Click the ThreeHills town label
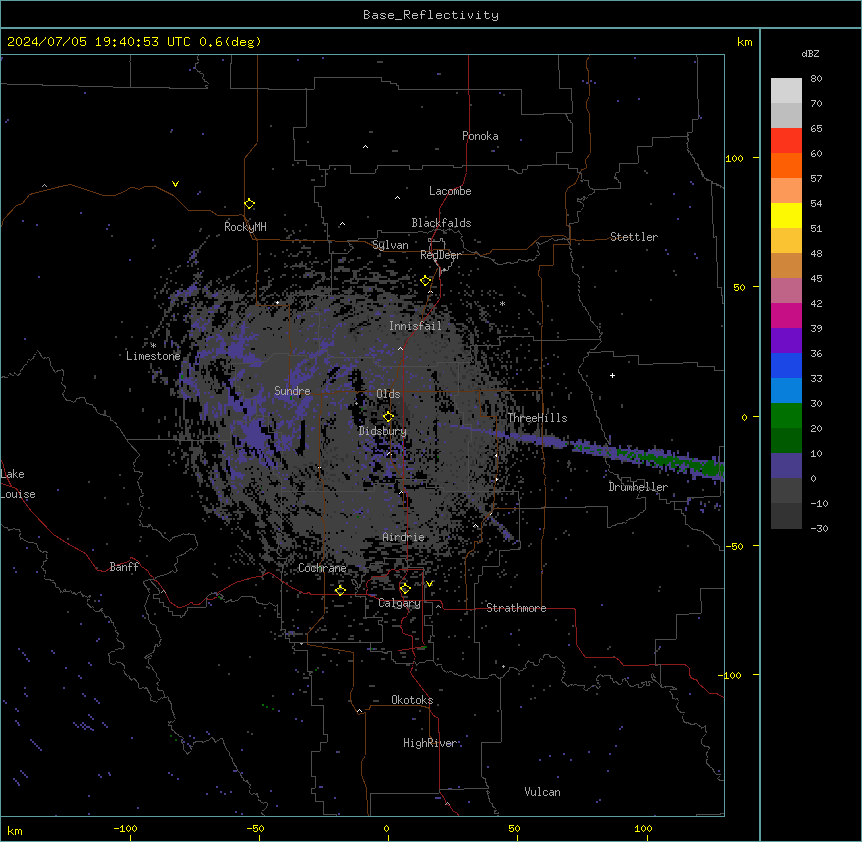This screenshot has width=862, height=842. 537,418
